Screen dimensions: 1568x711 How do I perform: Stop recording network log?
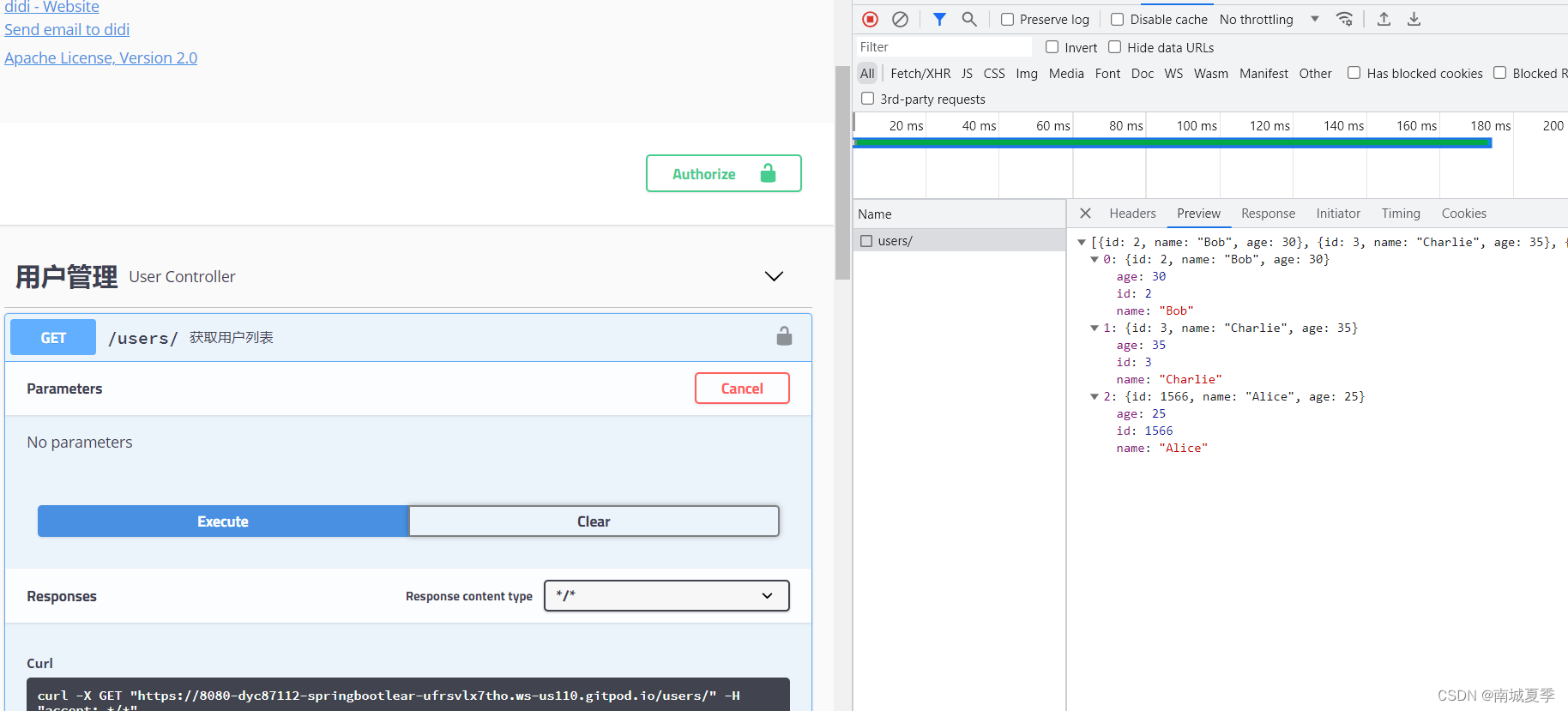[870, 19]
